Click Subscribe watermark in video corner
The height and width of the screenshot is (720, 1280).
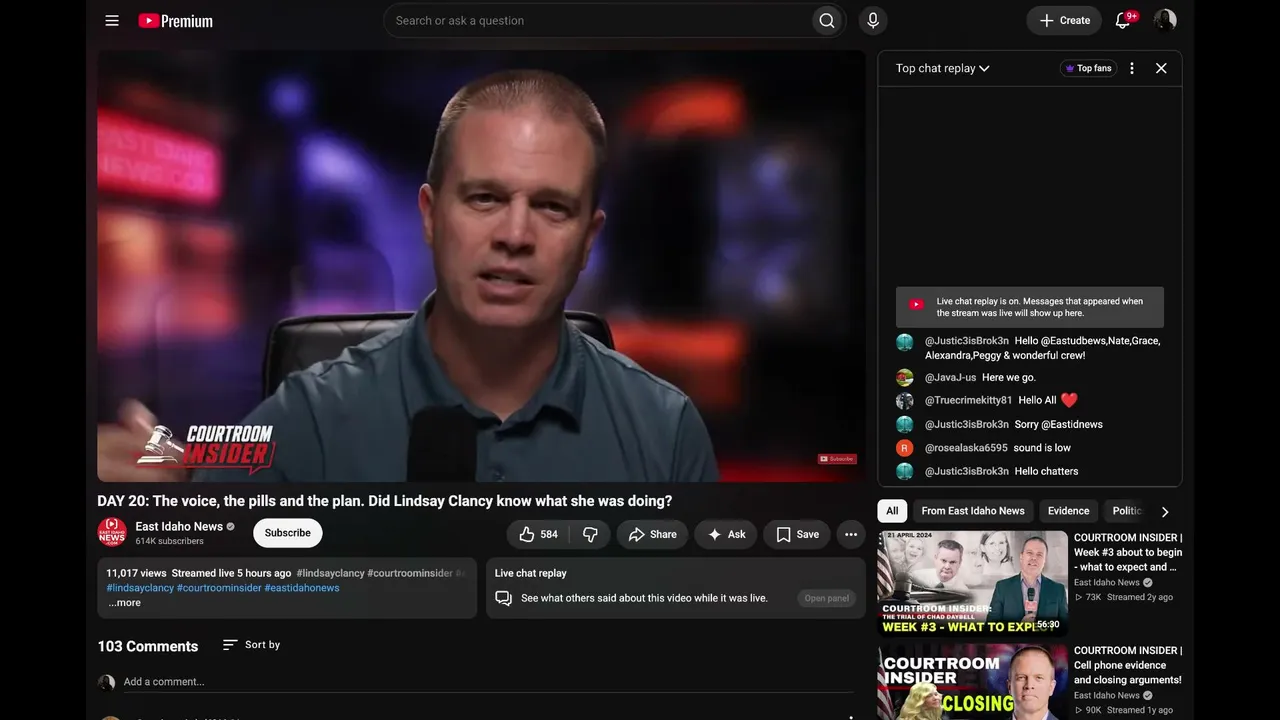(x=837, y=459)
